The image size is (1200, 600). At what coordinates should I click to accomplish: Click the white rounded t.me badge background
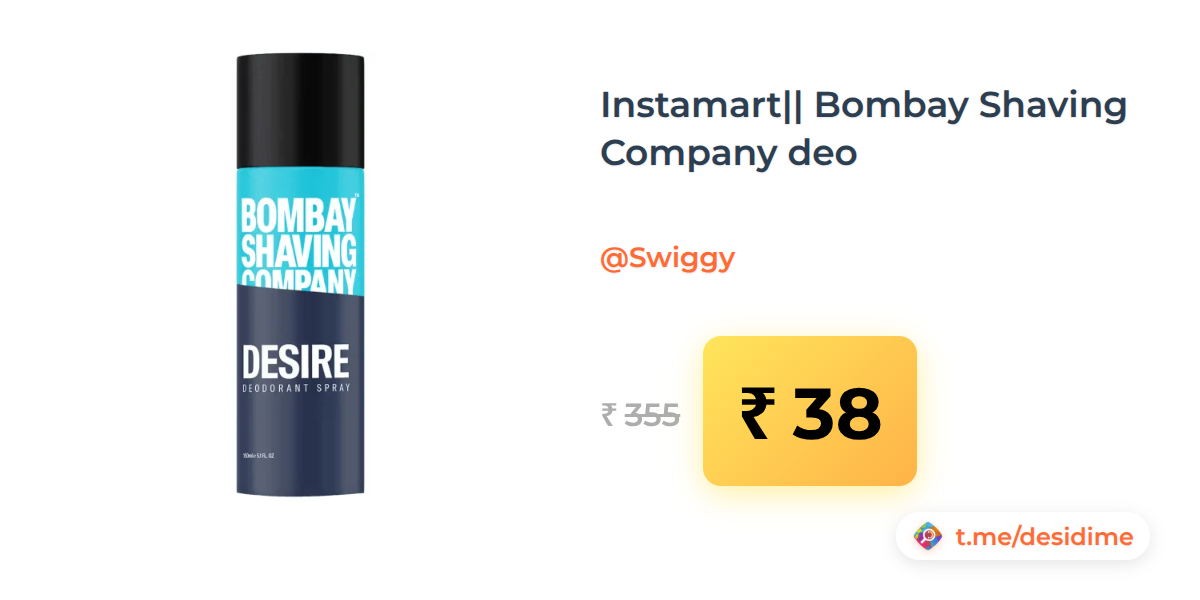point(1022,537)
